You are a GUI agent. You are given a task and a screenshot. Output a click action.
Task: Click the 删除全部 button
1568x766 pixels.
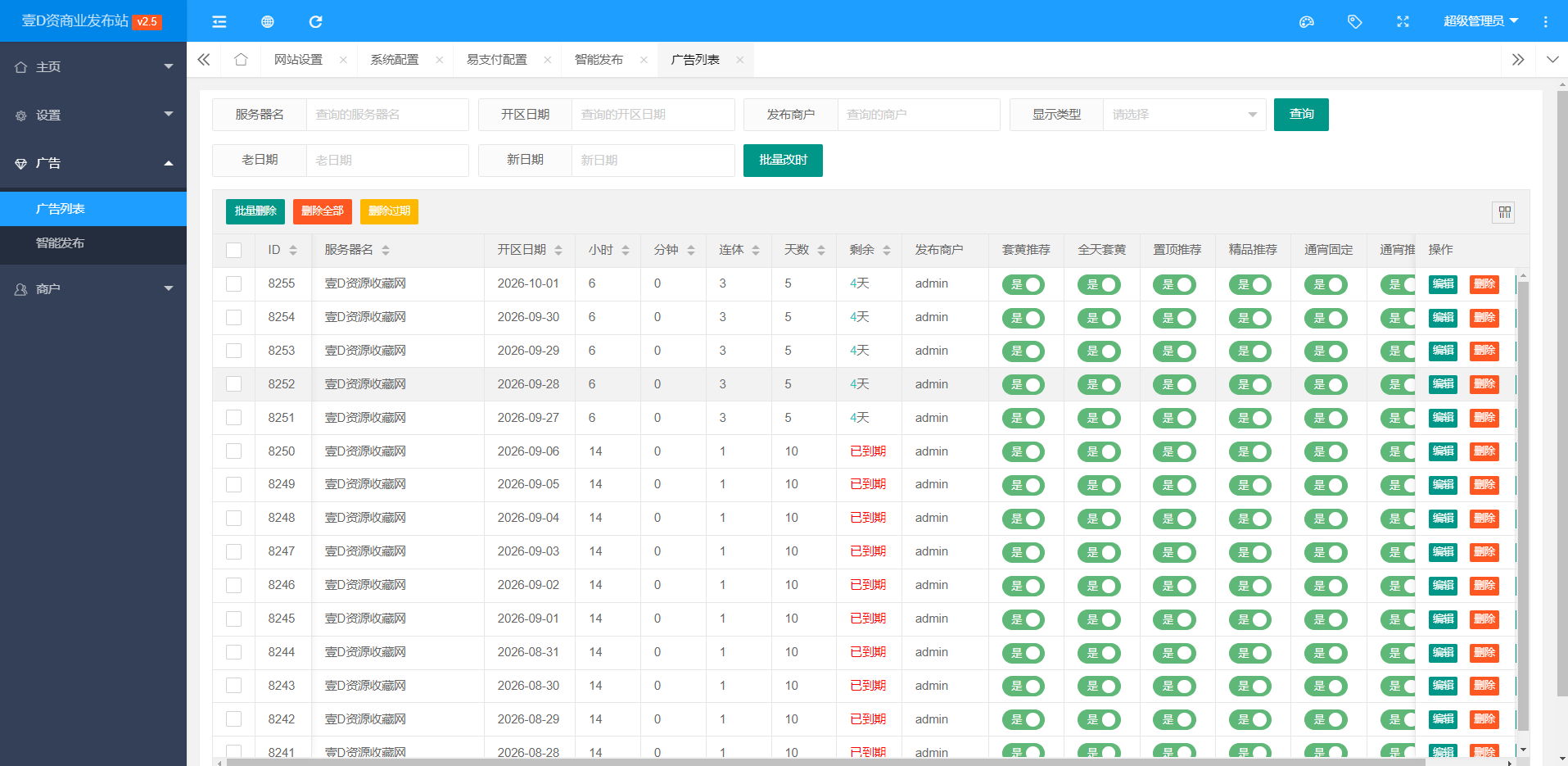(x=323, y=211)
